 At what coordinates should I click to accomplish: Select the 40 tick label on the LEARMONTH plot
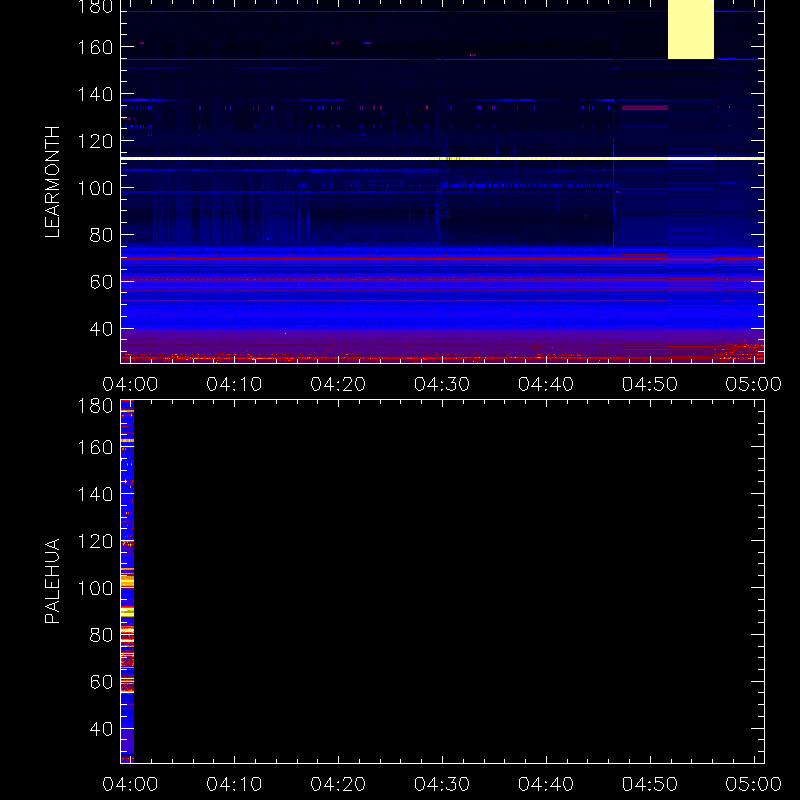pos(101,329)
